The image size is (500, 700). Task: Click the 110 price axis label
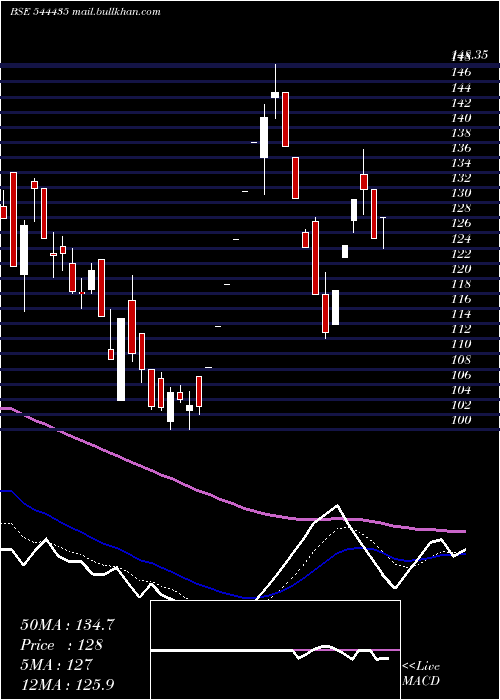pyautogui.click(x=462, y=344)
